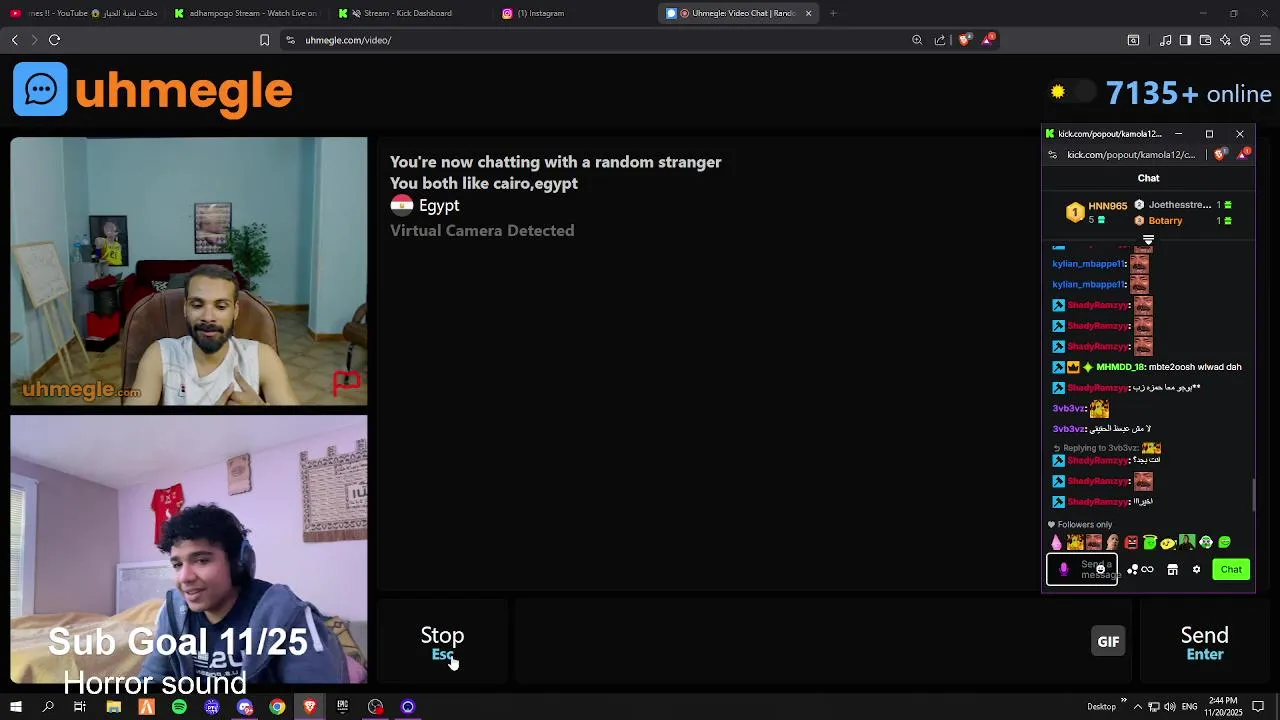Click Botarry in Kick leaderboard
This screenshot has width=1280, height=720.
tap(1165, 221)
